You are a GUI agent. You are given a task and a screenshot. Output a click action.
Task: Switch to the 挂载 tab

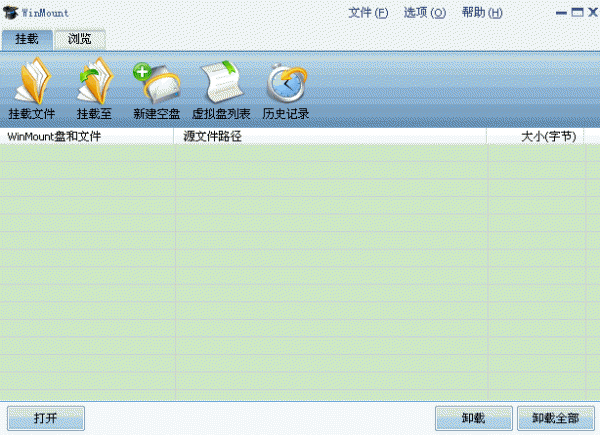[x=27, y=39]
